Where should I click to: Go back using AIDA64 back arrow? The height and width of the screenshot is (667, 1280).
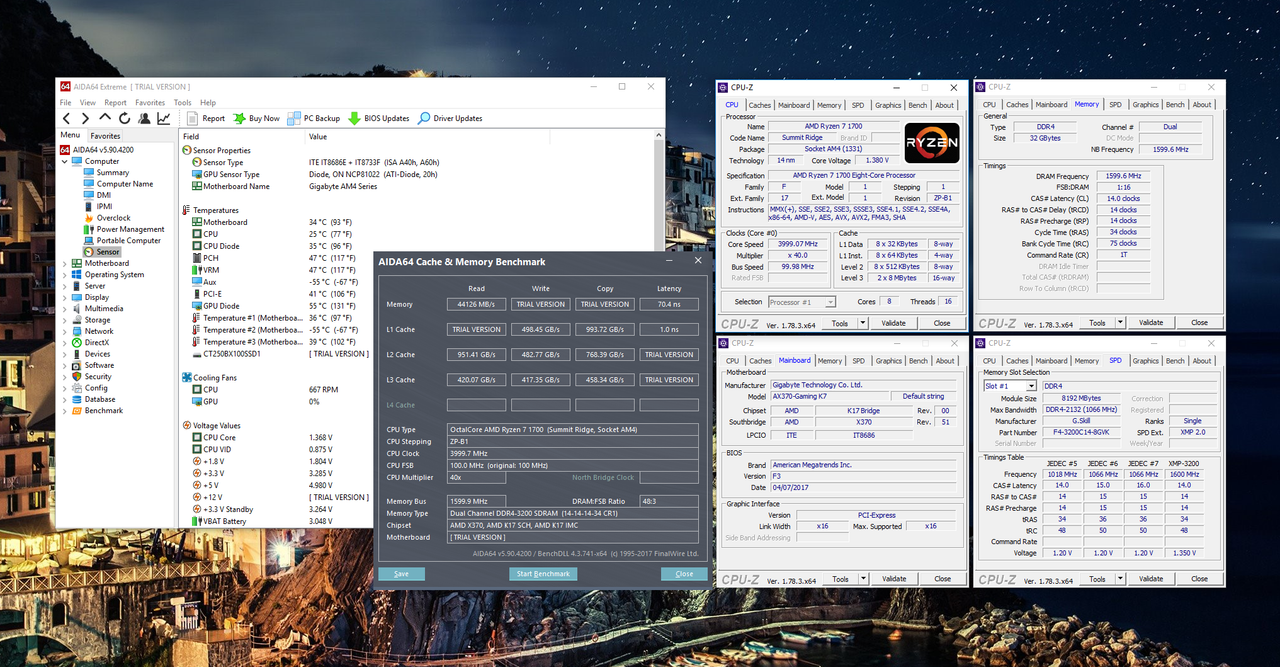point(67,118)
